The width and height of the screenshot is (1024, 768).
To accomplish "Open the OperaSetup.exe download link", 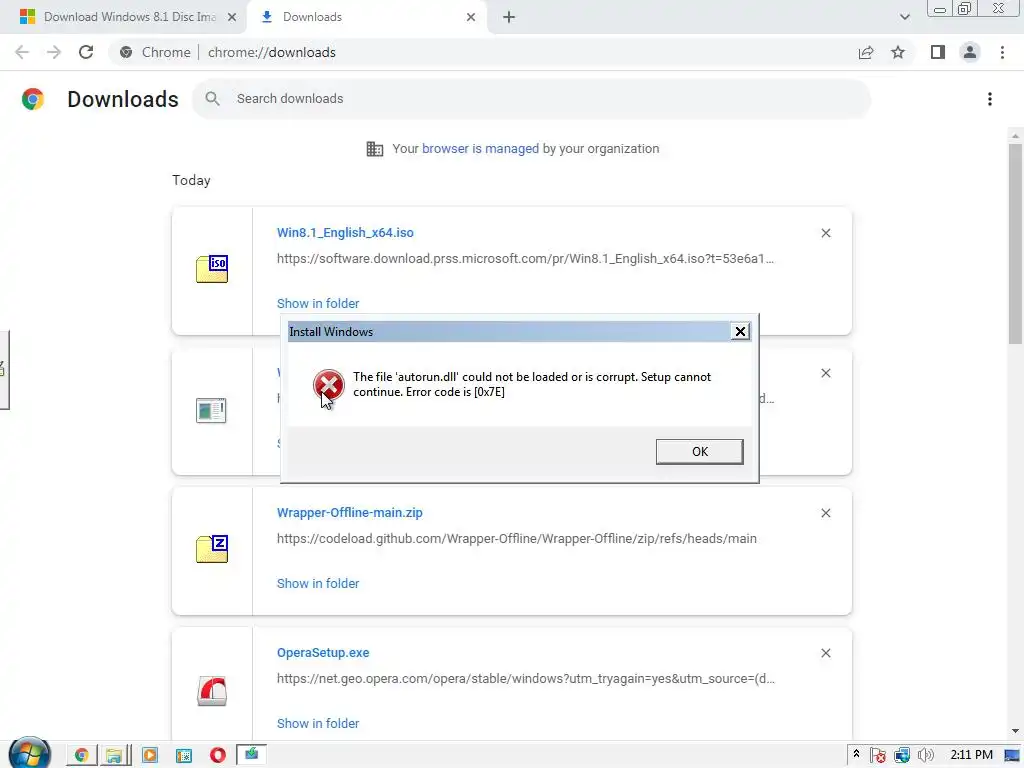I will [323, 653].
